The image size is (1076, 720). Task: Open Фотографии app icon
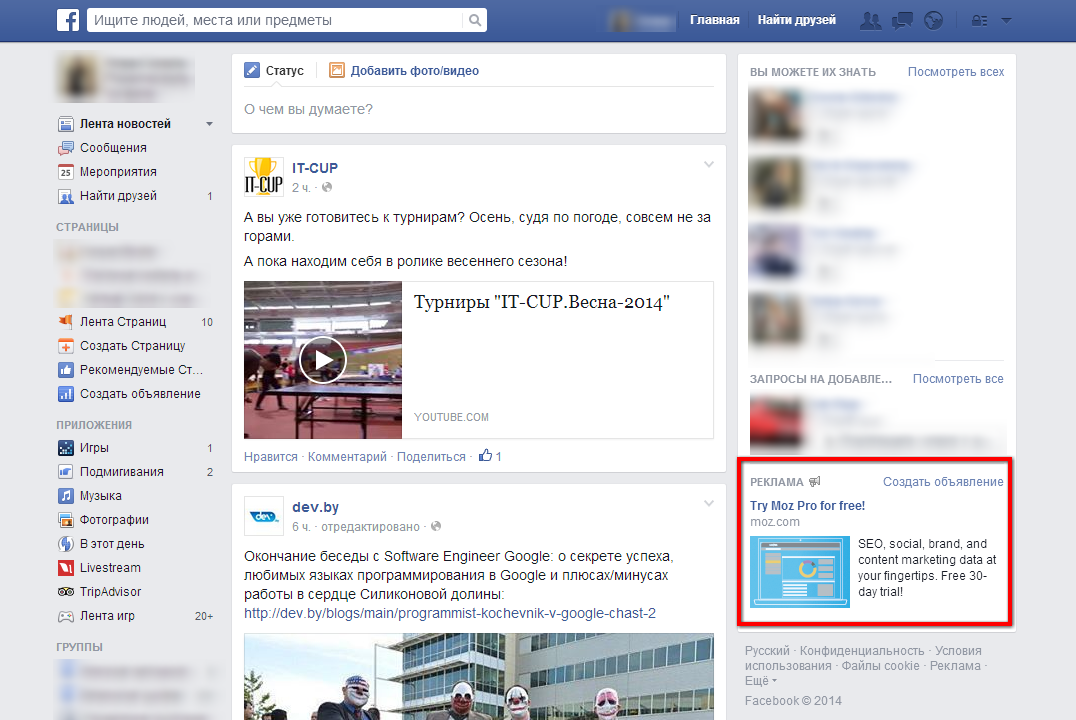(x=66, y=520)
